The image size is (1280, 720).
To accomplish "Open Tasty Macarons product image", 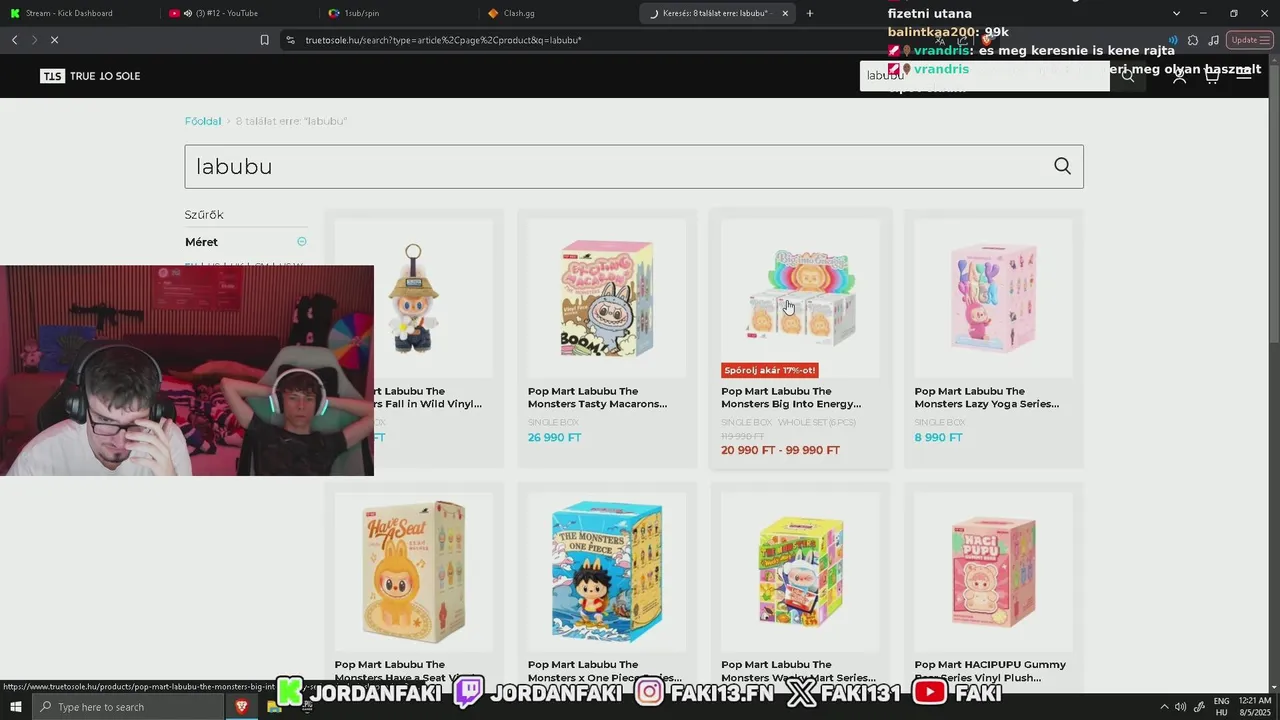I will (x=607, y=299).
